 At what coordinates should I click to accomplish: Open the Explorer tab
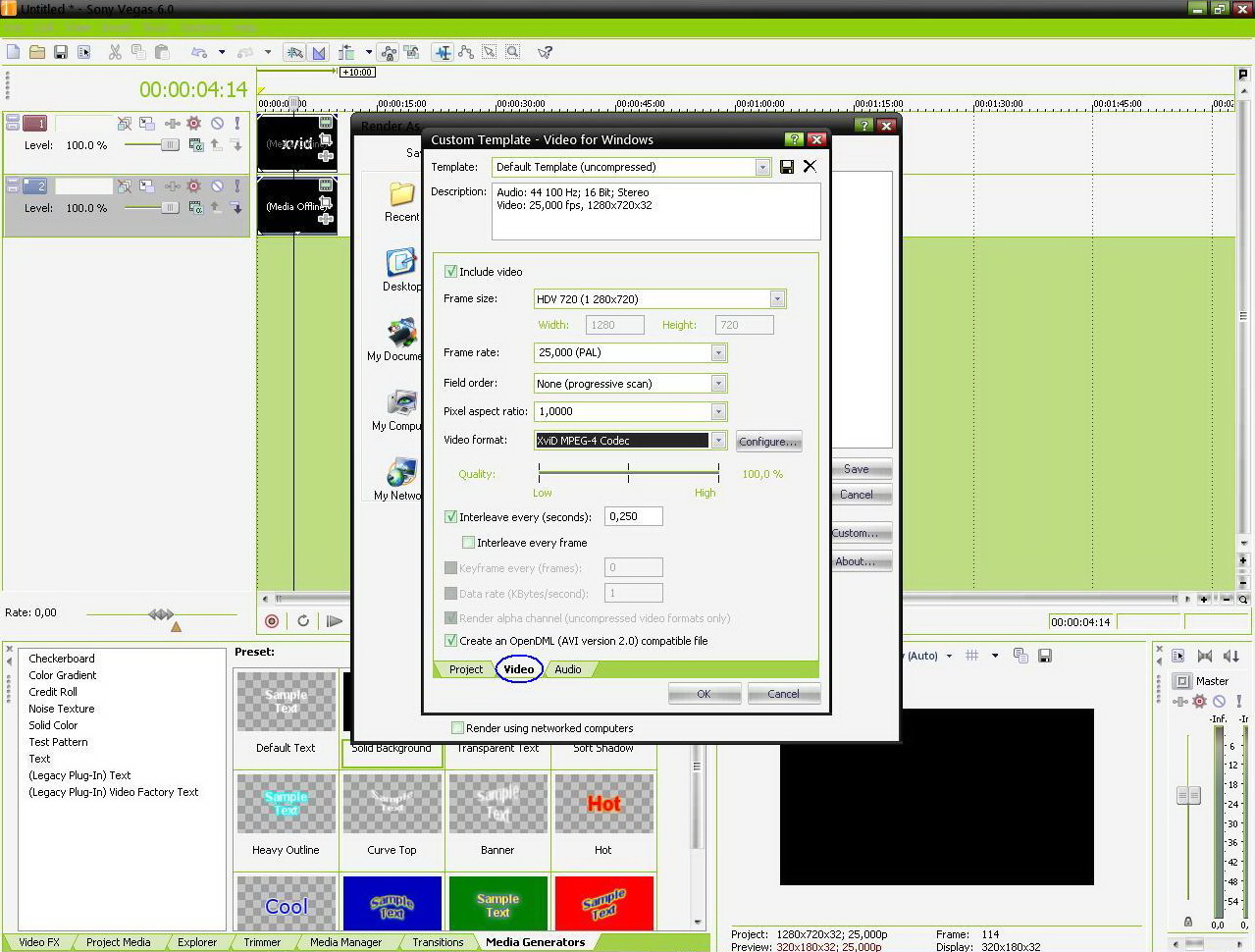(197, 942)
